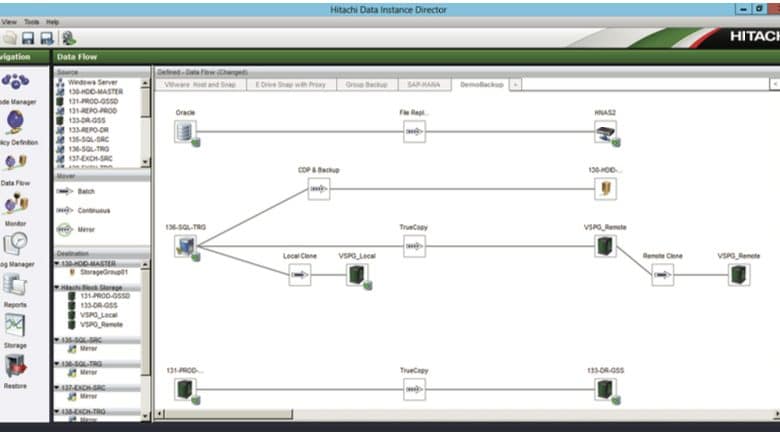
Task: Open the Log Manager navigation icon
Action: 15,244
